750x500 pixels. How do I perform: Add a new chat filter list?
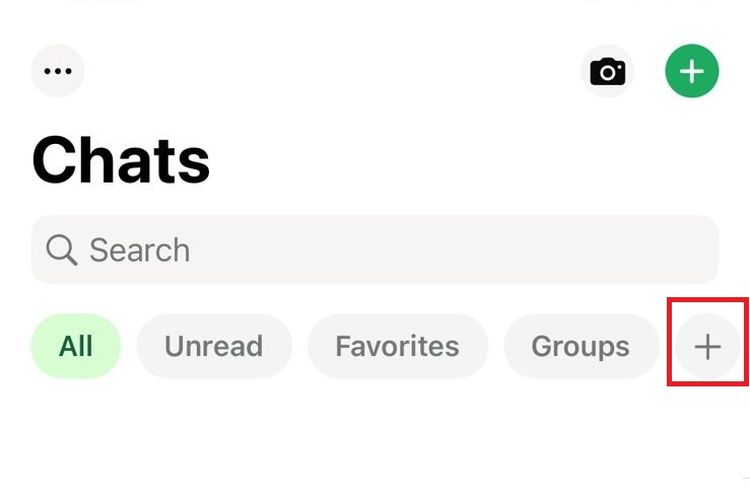pyautogui.click(x=707, y=347)
